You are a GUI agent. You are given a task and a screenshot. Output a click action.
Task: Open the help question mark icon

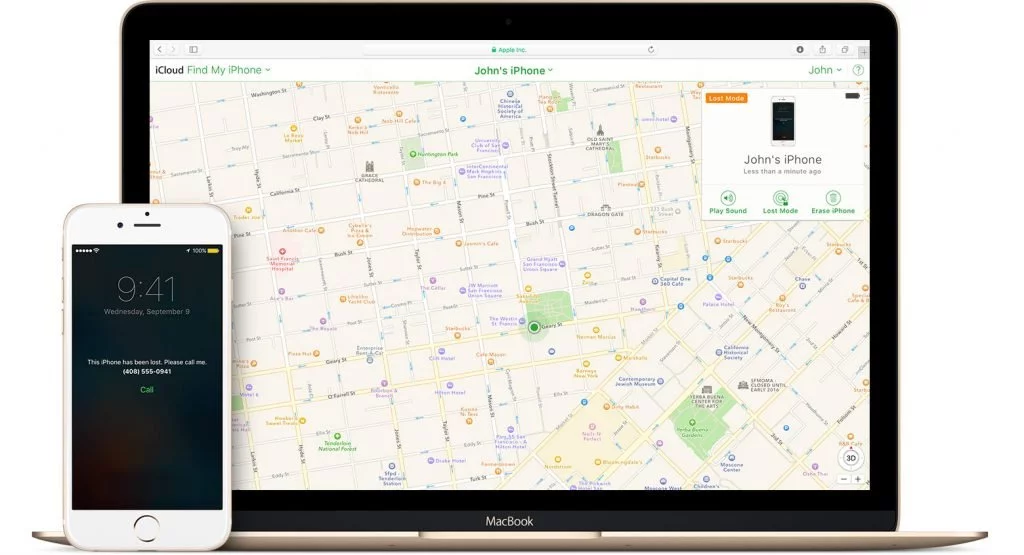858,70
